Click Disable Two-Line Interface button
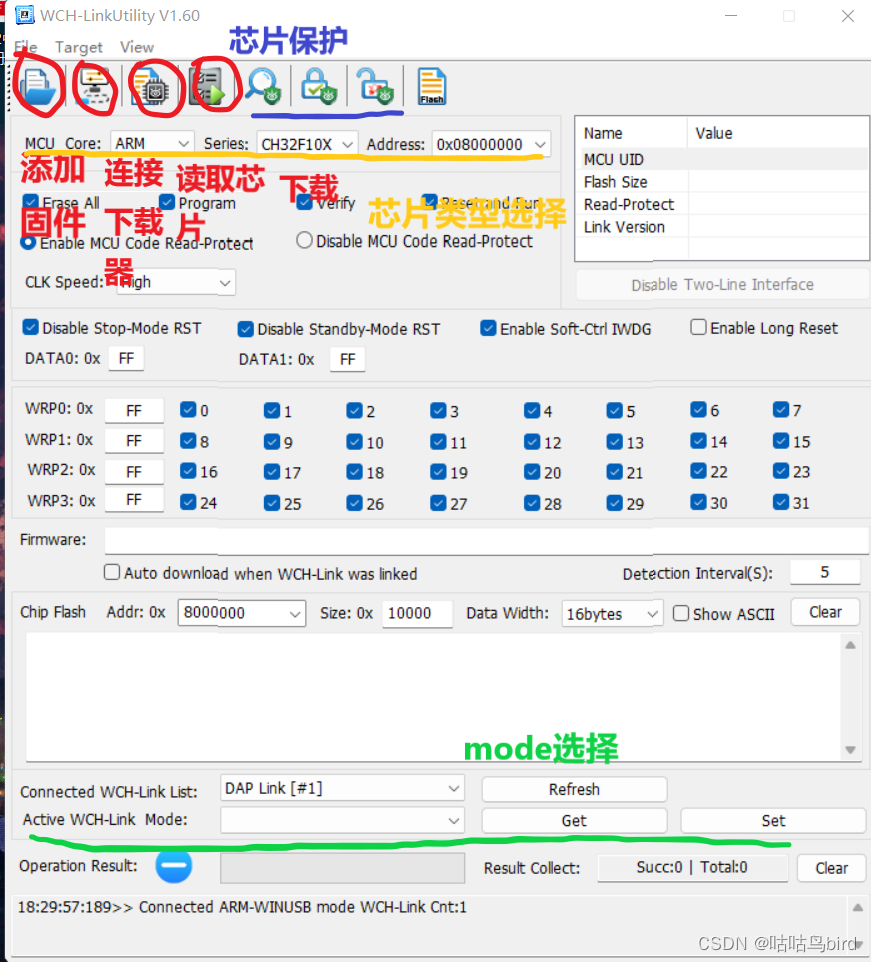Viewport: 871px width, 962px height. pyautogui.click(x=723, y=285)
